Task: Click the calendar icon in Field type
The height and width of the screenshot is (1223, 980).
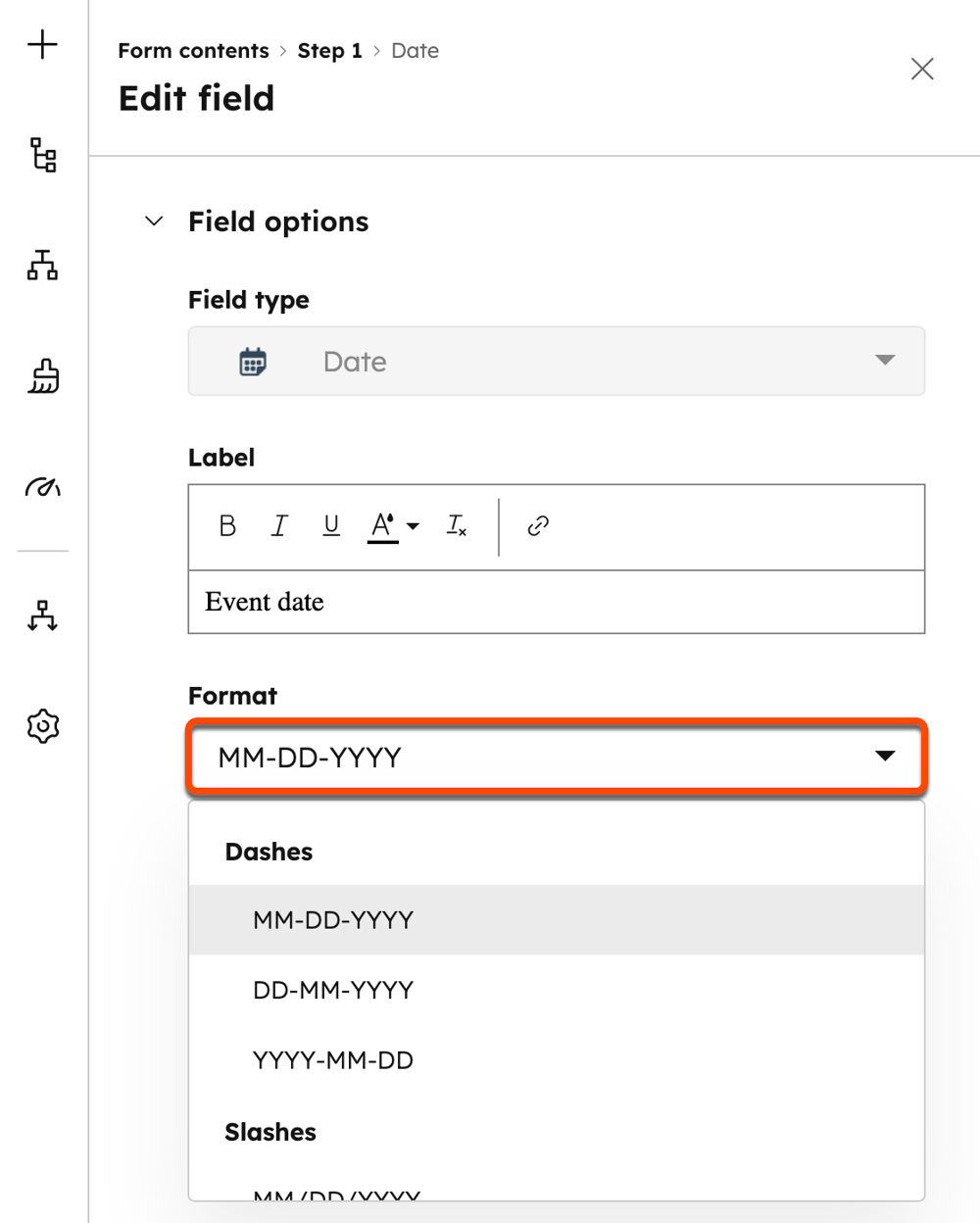Action: (252, 361)
